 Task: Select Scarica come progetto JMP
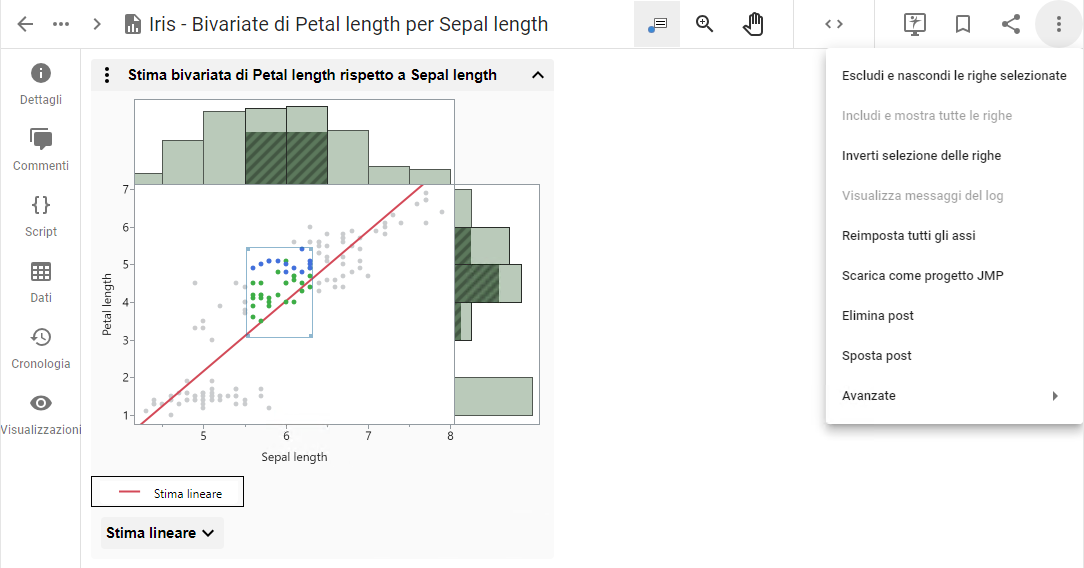[922, 276]
